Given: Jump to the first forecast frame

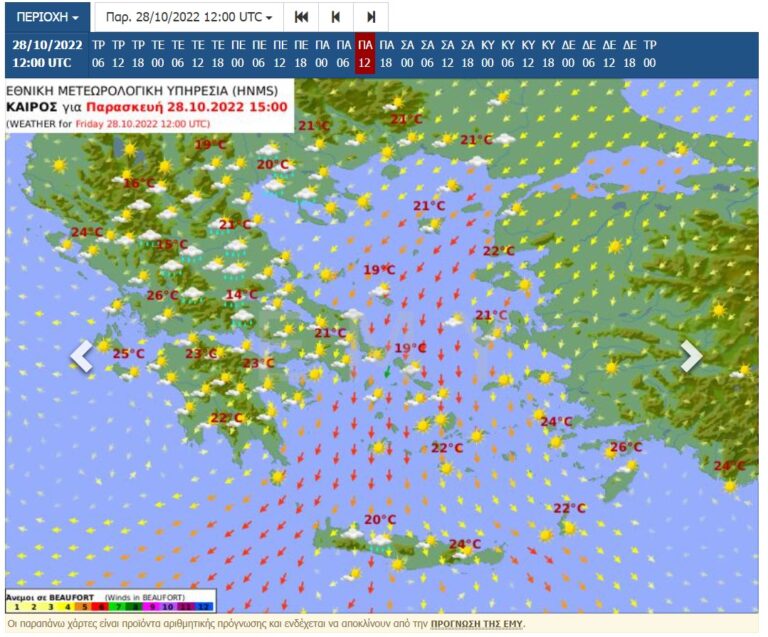Looking at the screenshot, I should (301, 17).
